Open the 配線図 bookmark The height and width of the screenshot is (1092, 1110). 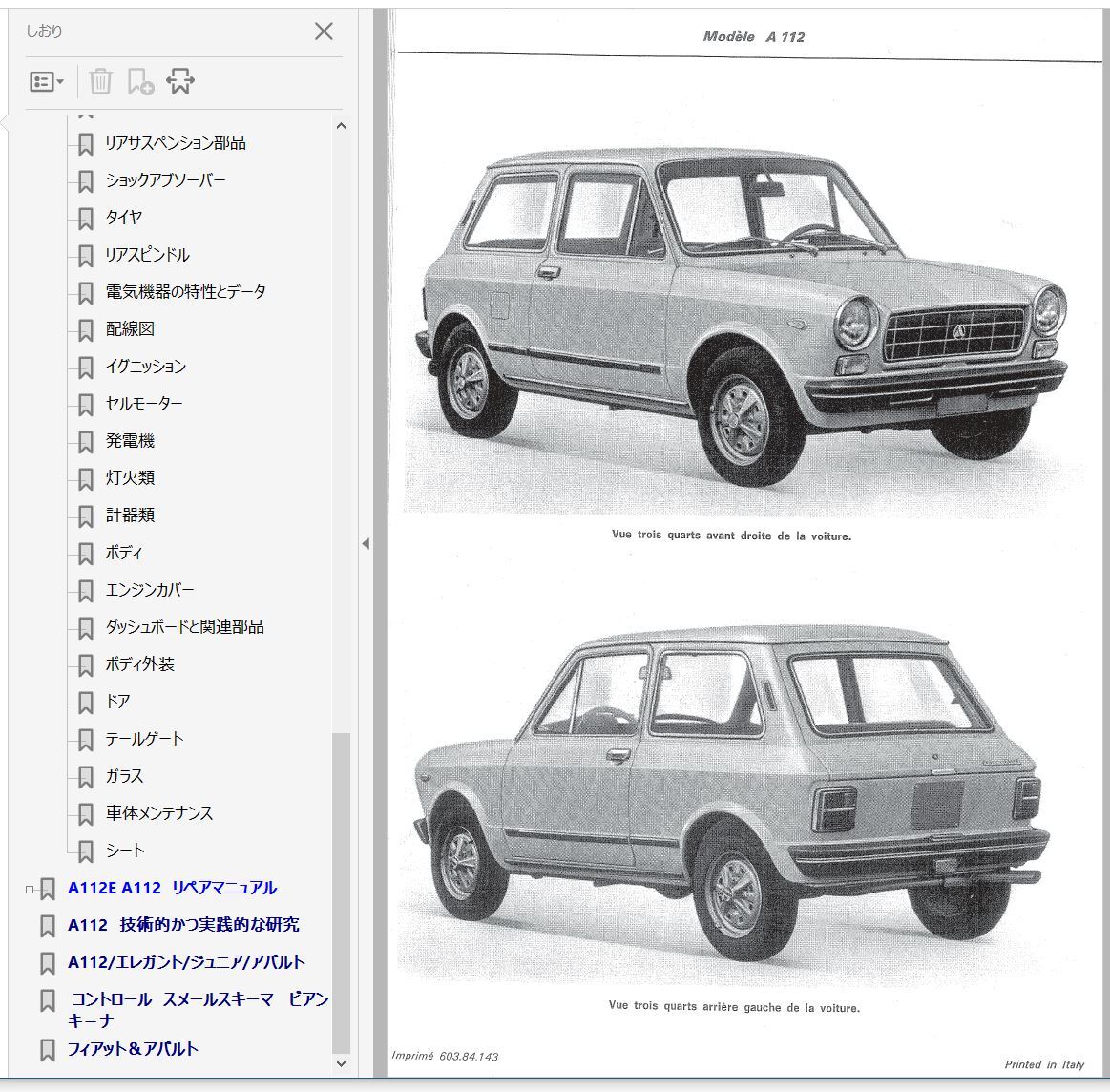130,329
